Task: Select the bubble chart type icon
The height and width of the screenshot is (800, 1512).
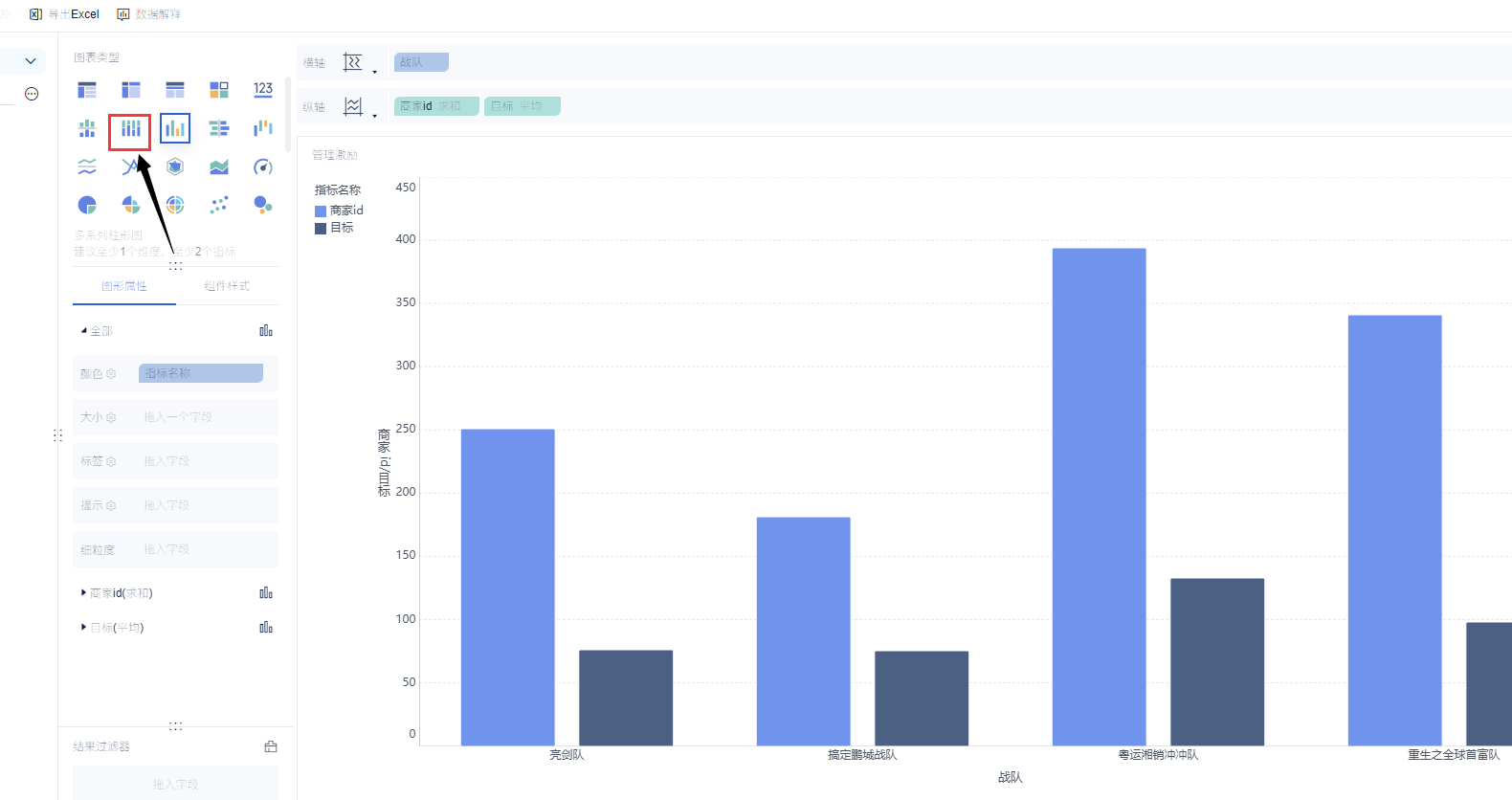Action: click(x=263, y=205)
